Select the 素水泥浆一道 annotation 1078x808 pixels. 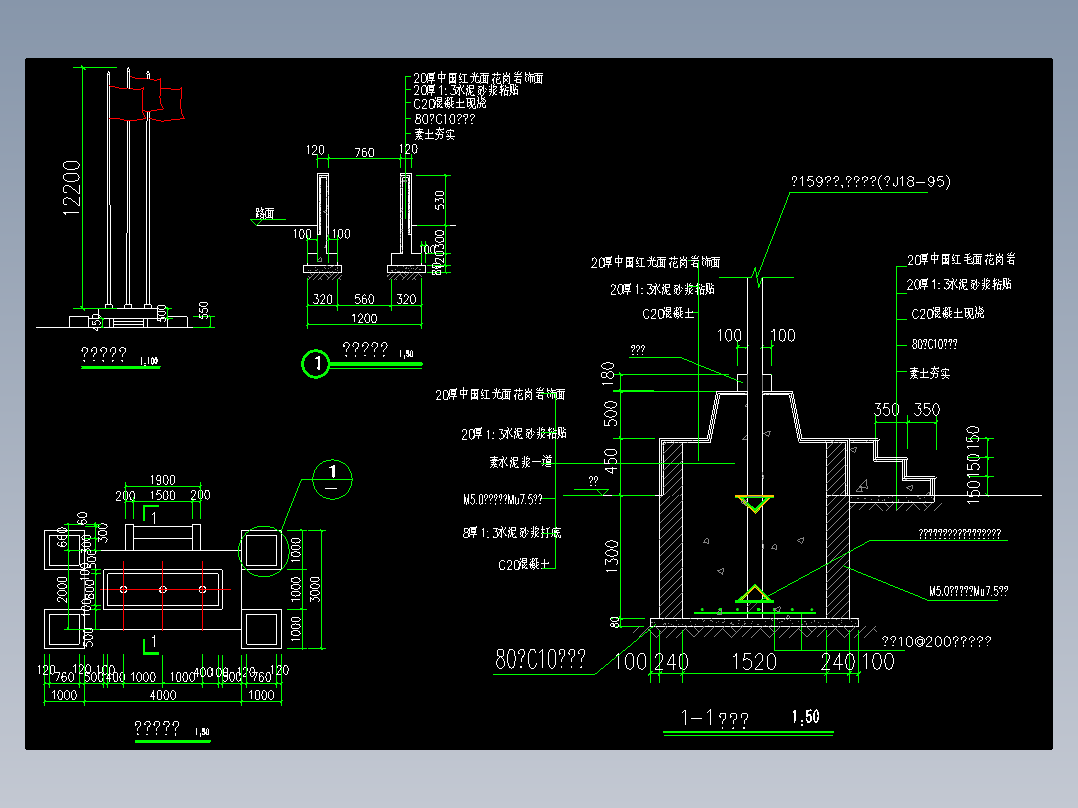click(520, 462)
